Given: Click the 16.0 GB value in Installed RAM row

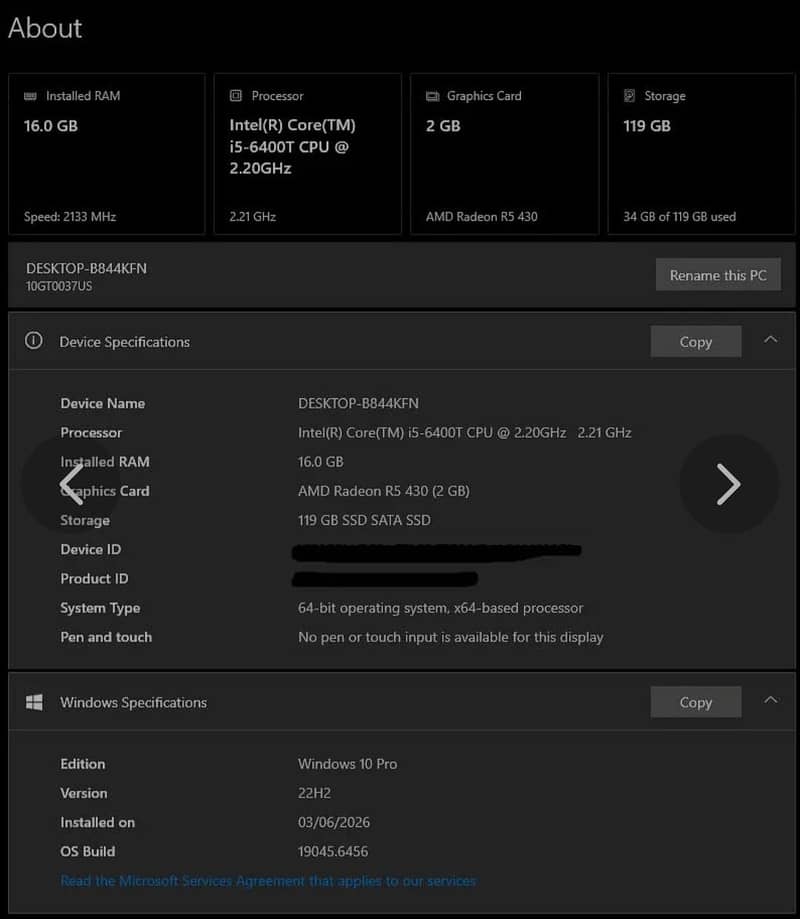Looking at the screenshot, I should coord(321,461).
